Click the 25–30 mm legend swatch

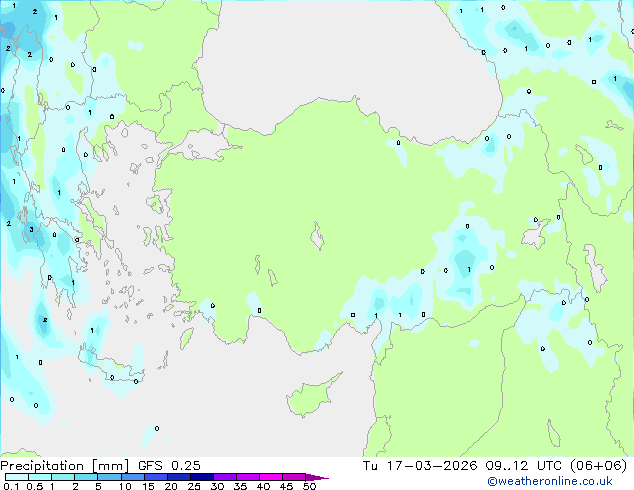pos(201,477)
